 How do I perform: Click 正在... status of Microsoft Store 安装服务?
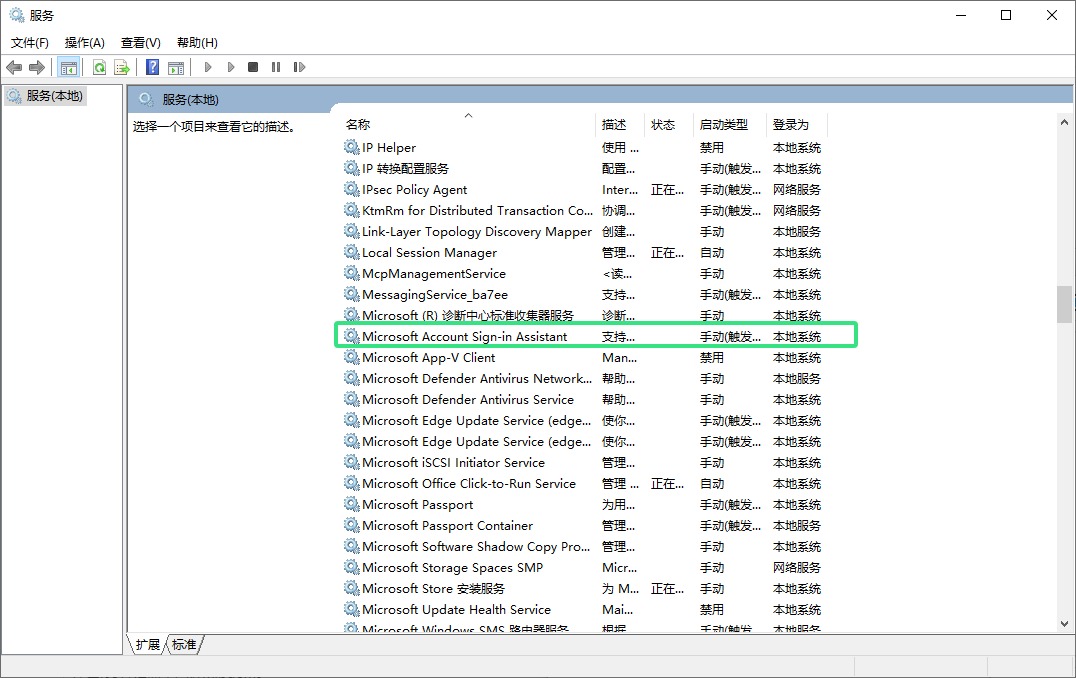tap(667, 589)
